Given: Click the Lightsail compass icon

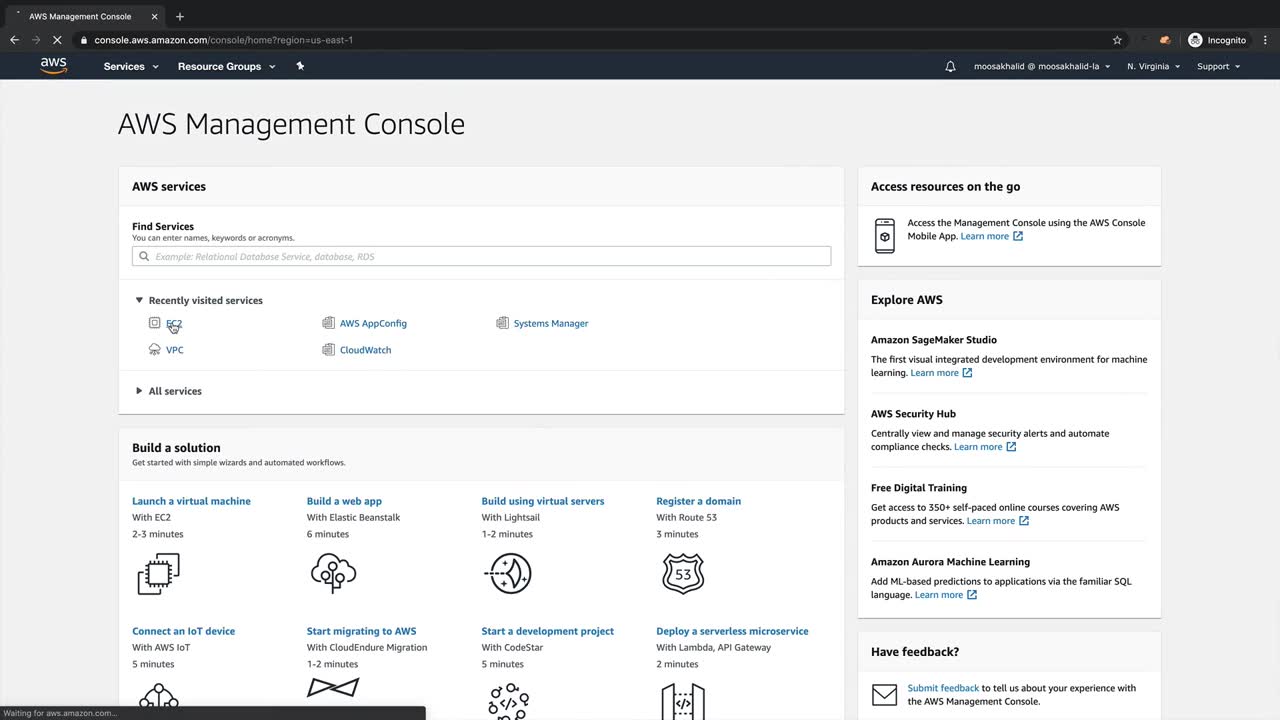Looking at the screenshot, I should pos(508,574).
